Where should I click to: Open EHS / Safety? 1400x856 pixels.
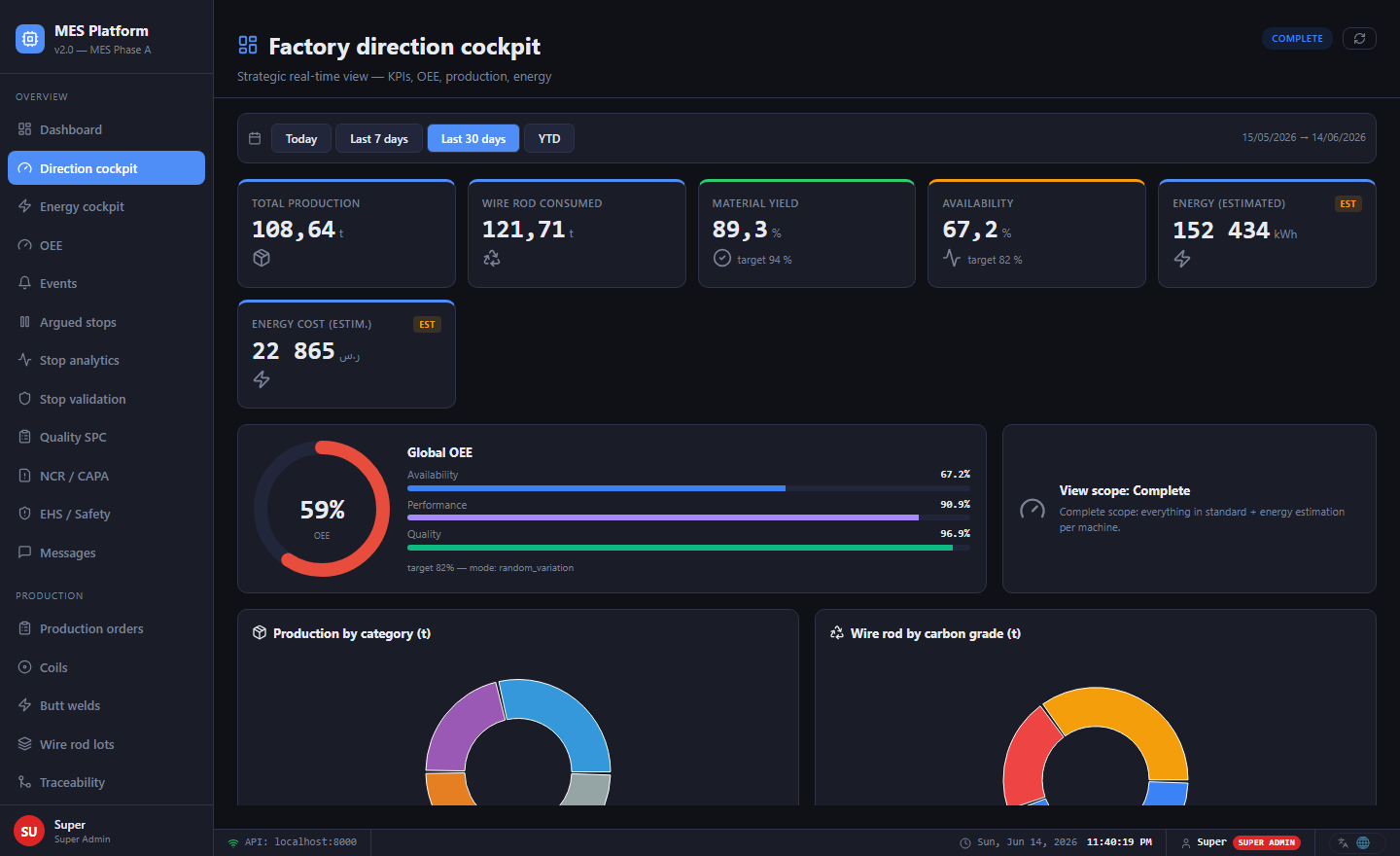(106, 514)
